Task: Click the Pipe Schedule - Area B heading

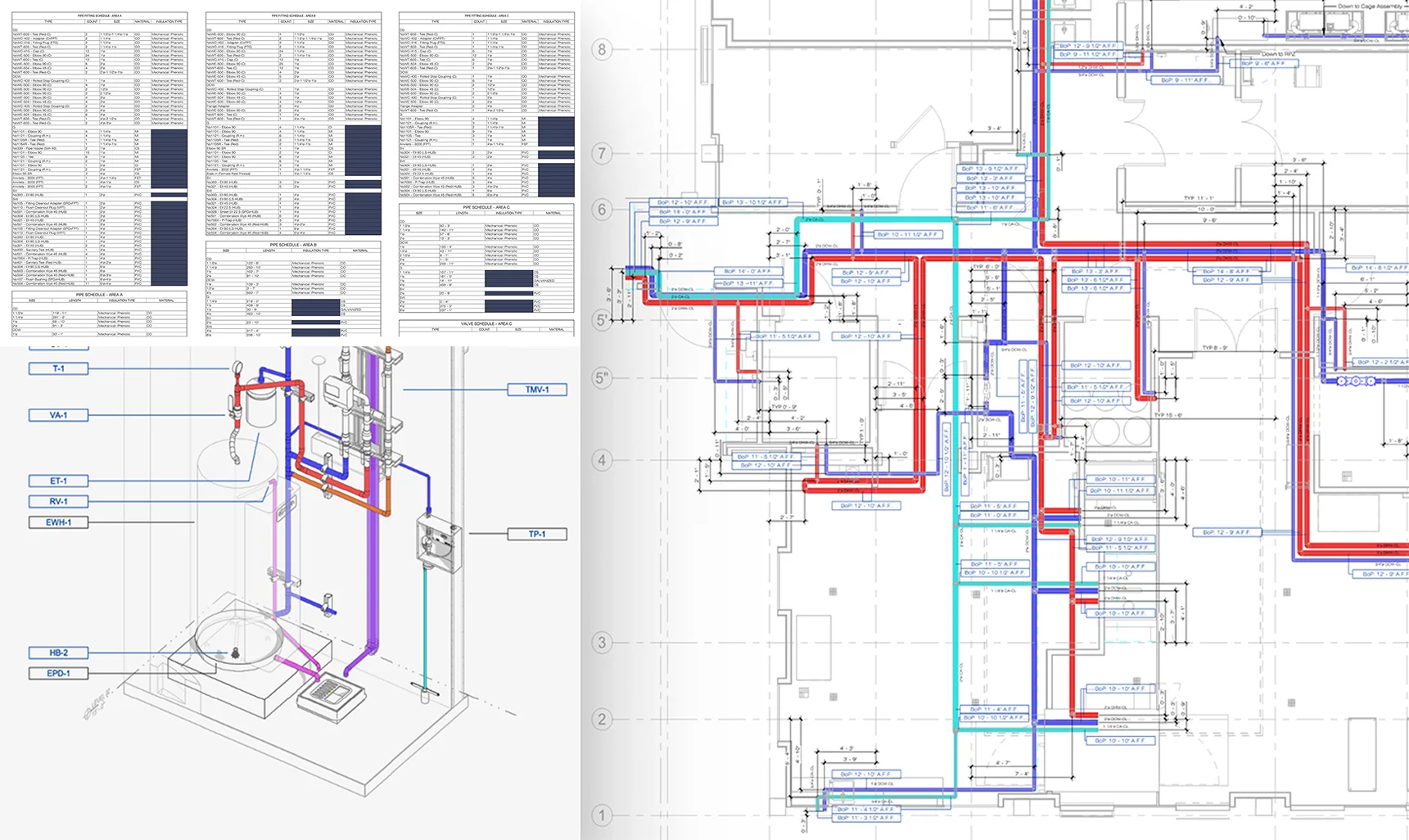Action: (292, 245)
